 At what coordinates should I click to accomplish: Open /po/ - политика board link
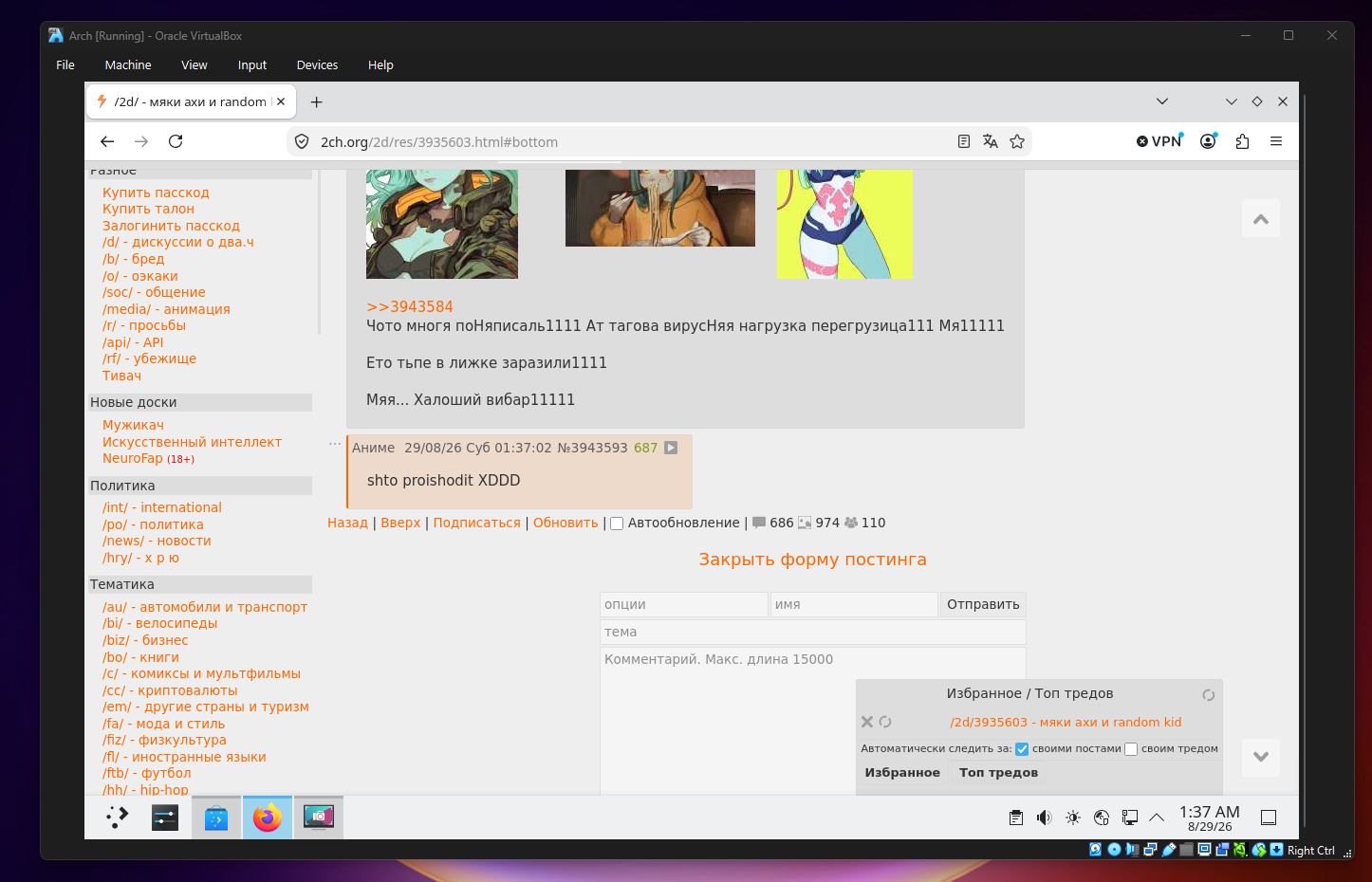pyautogui.click(x=153, y=524)
